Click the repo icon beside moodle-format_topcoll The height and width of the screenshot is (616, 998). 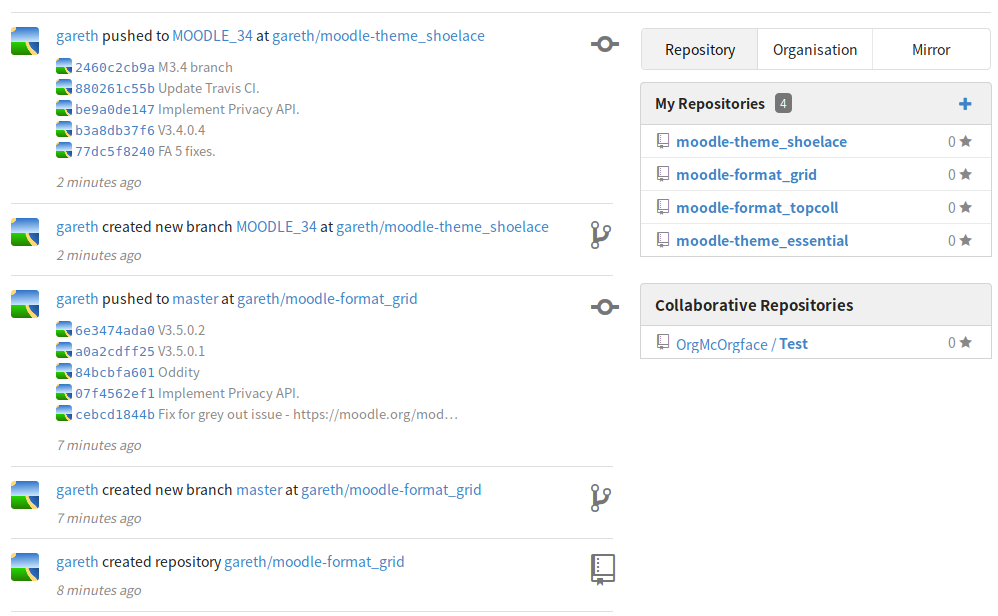click(663, 207)
